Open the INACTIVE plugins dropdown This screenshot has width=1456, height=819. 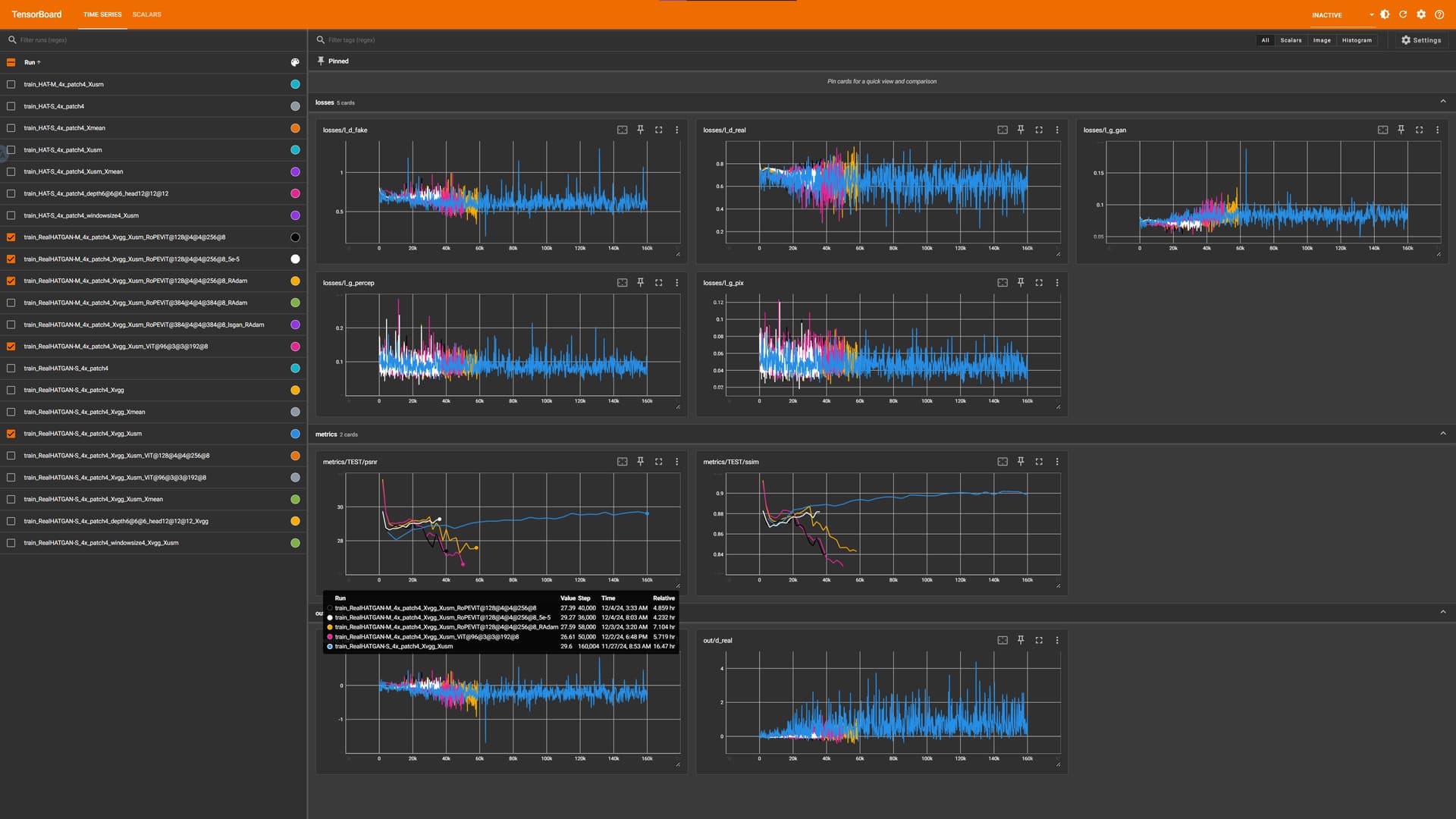point(1342,15)
